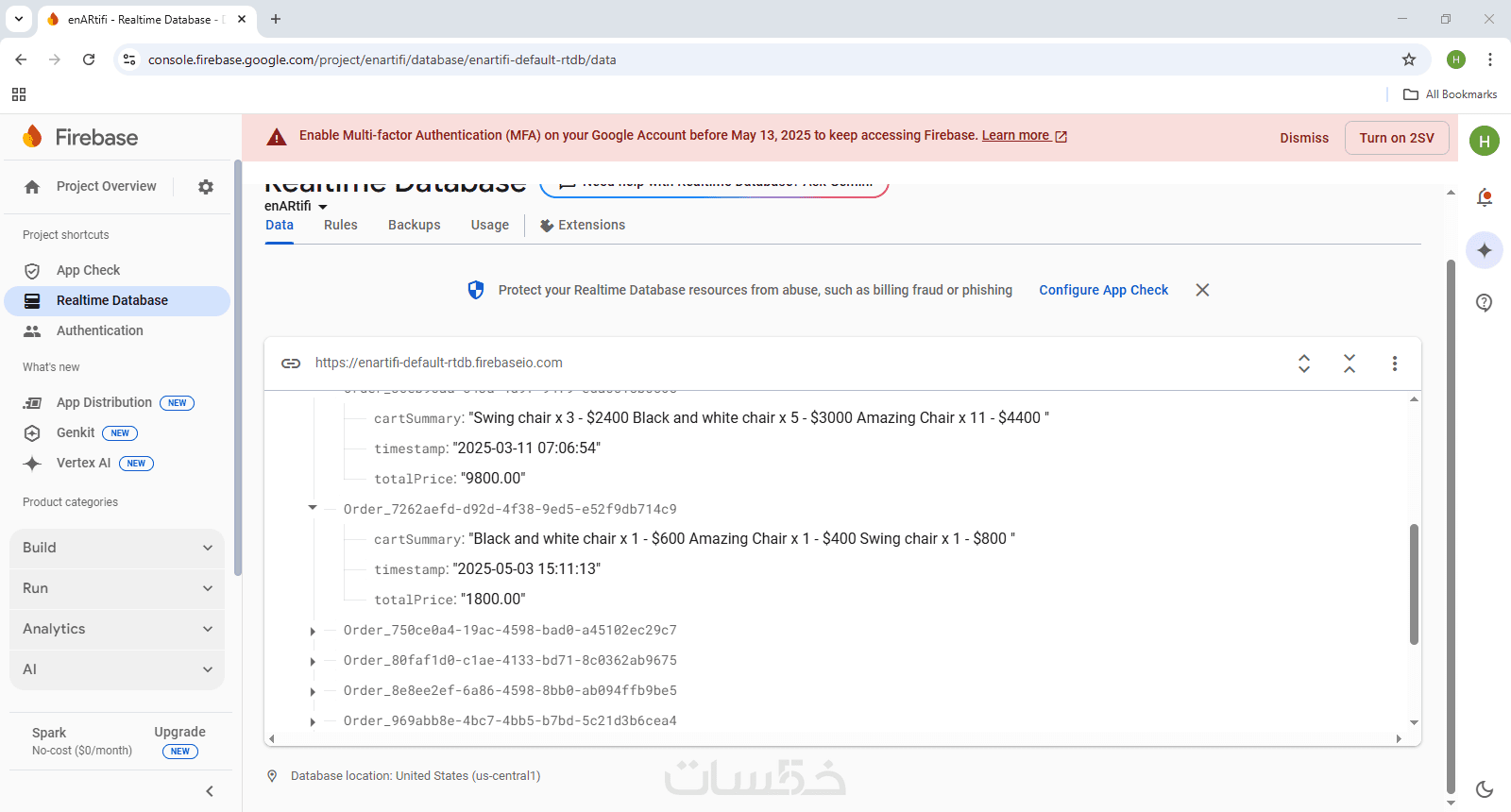The image size is (1511, 812).
Task: Open the Backups tab
Action: point(414,225)
